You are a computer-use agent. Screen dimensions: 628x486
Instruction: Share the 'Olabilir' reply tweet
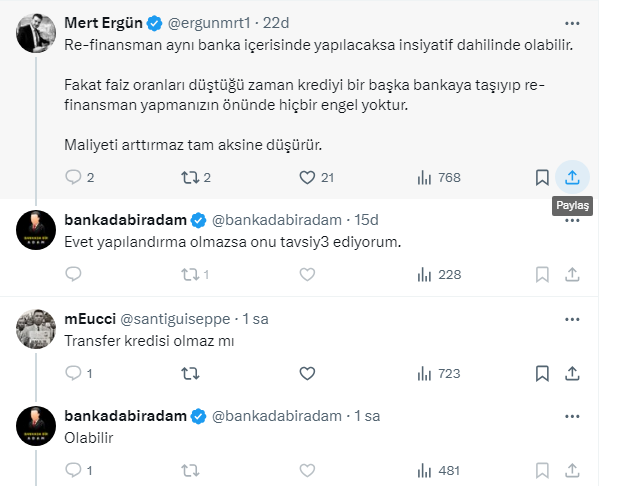tap(573, 469)
